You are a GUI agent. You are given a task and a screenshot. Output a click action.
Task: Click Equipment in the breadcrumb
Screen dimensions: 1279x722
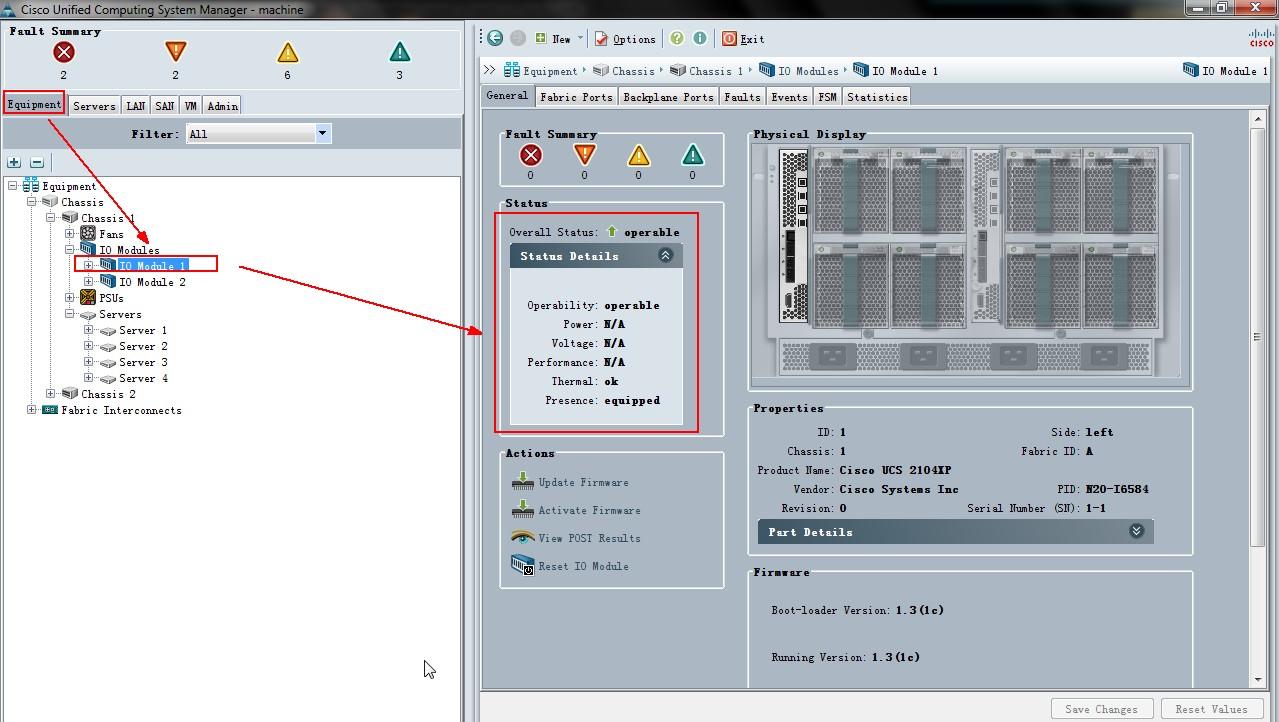[x=541, y=71]
